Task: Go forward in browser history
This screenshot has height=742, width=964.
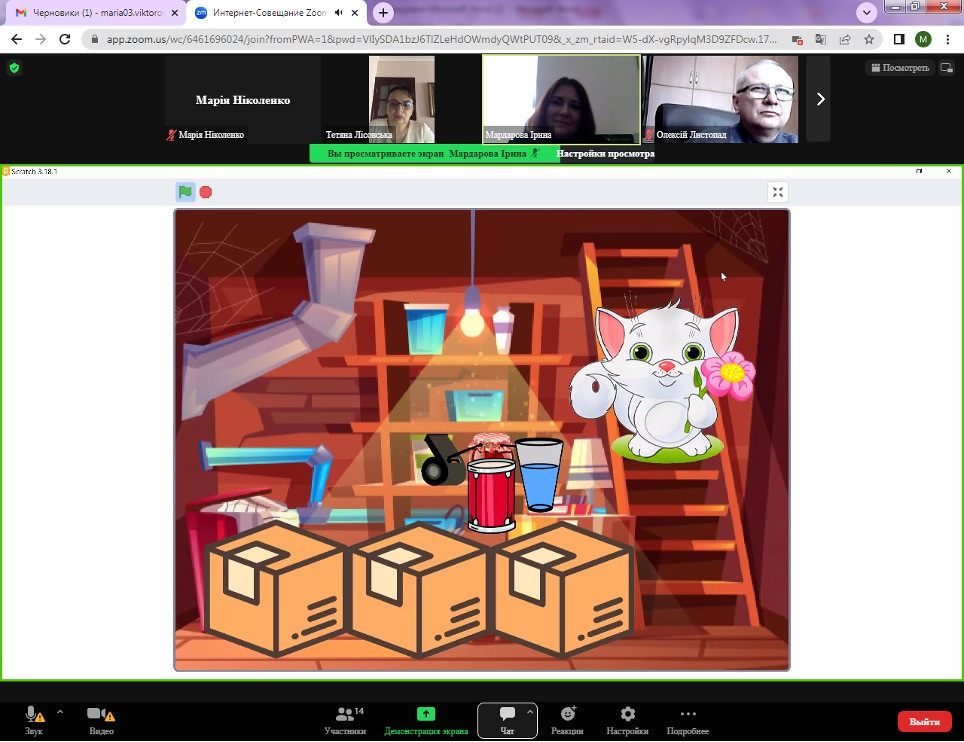Action: point(41,39)
